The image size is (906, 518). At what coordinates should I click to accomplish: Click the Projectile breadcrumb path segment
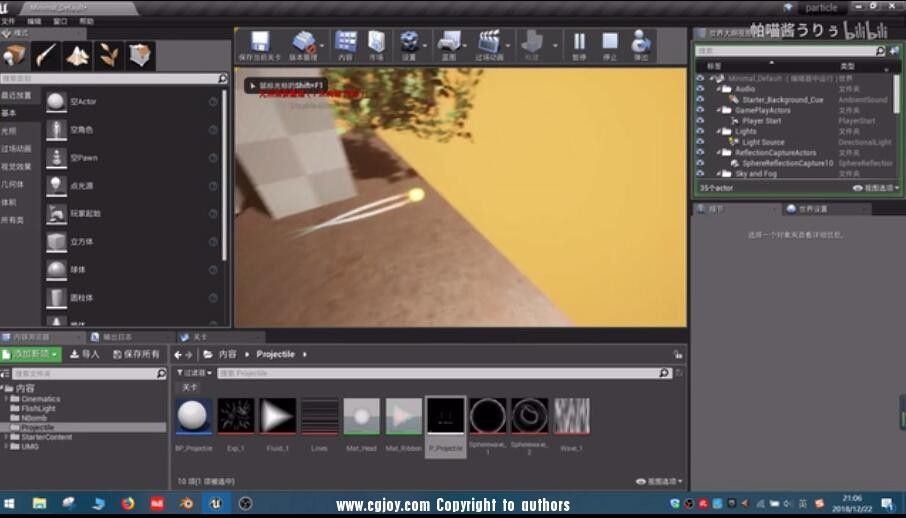(276, 354)
